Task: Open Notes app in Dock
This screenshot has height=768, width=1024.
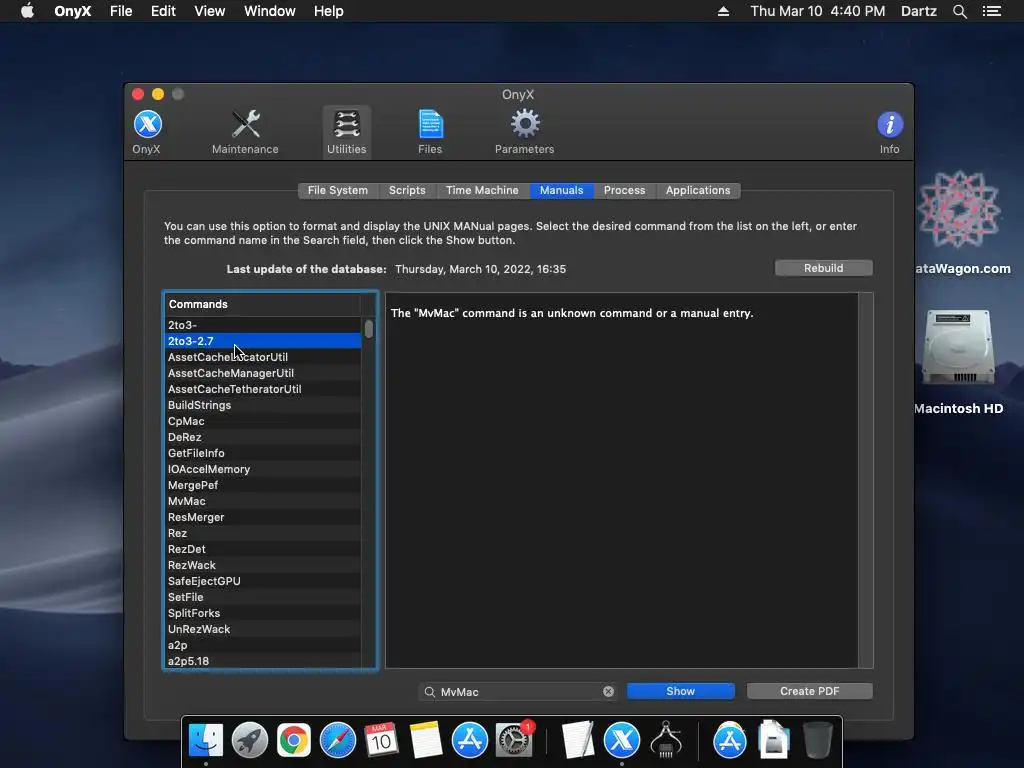Action: pyautogui.click(x=426, y=741)
